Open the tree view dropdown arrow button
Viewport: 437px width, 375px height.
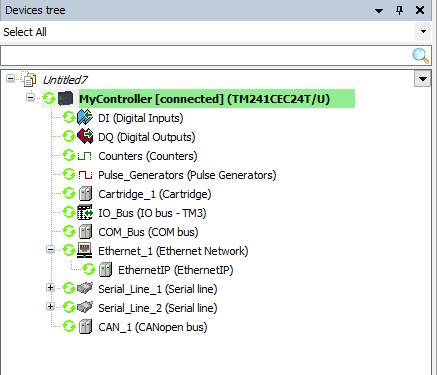(423, 79)
